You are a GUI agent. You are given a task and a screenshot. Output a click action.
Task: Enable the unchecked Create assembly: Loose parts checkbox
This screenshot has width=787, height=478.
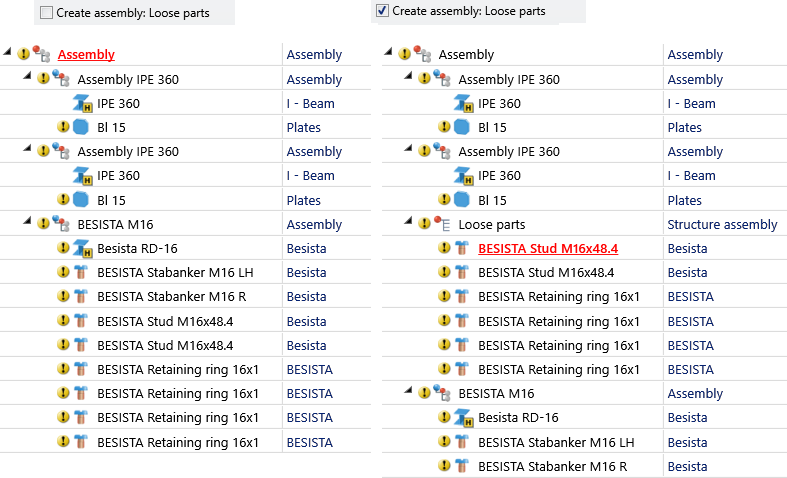(46, 13)
